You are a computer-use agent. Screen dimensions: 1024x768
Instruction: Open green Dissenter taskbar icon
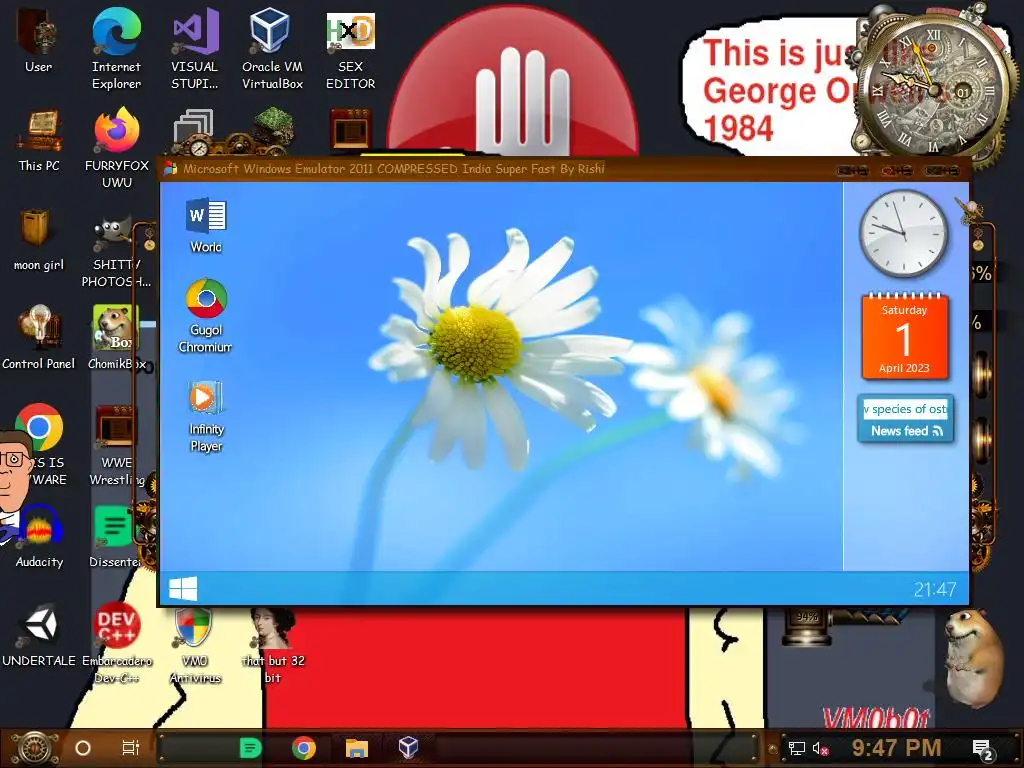coord(251,748)
